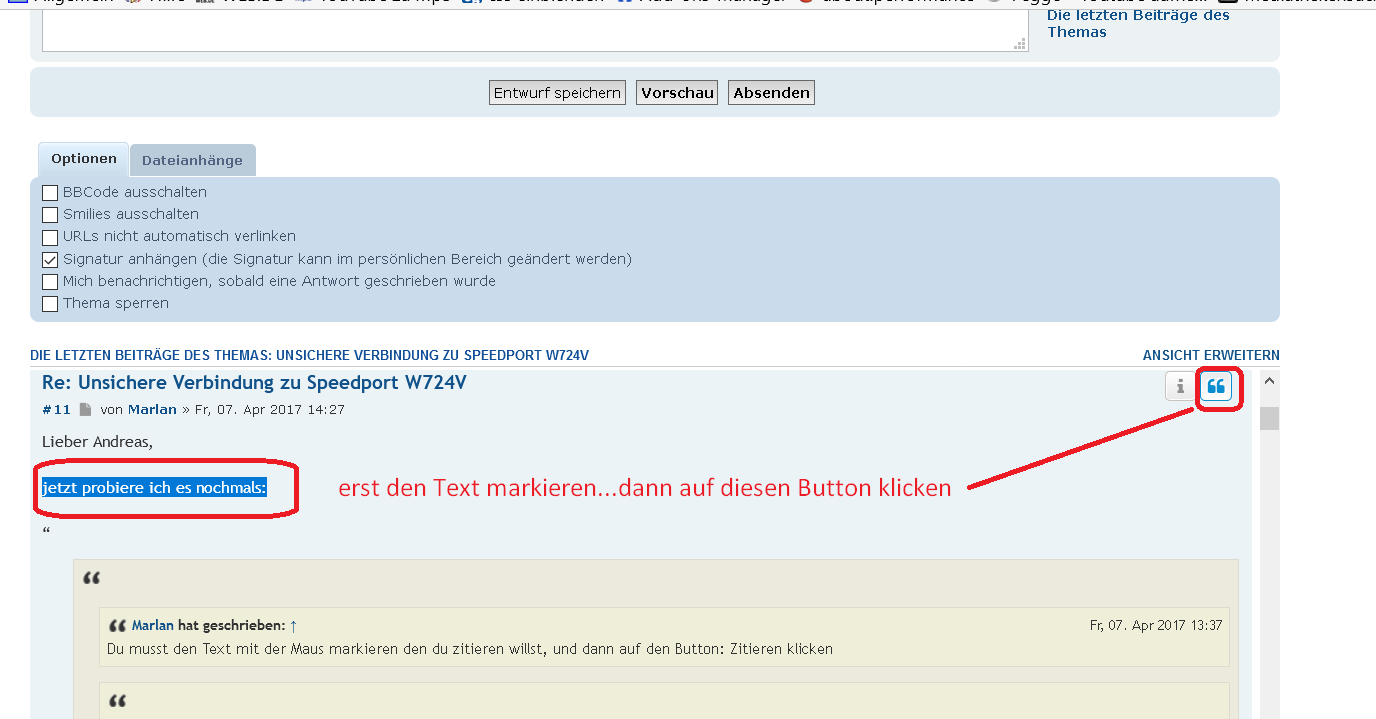The width and height of the screenshot is (1376, 719).
Task: Check 'URLs nicht automatisch verlinken'
Action: coord(50,237)
